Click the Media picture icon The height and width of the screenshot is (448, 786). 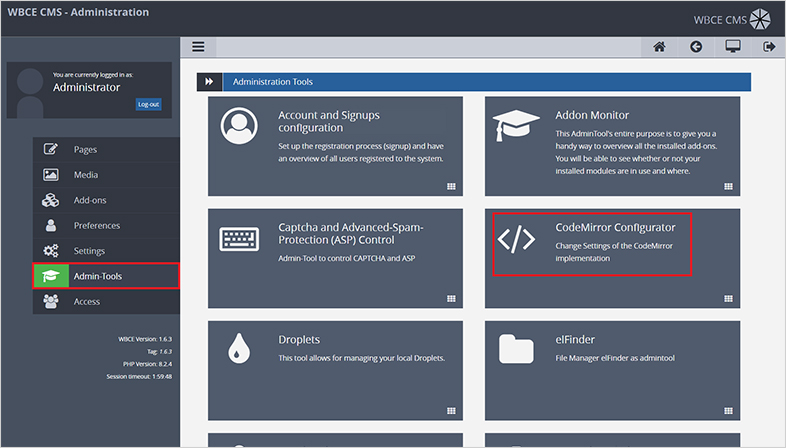coord(51,174)
